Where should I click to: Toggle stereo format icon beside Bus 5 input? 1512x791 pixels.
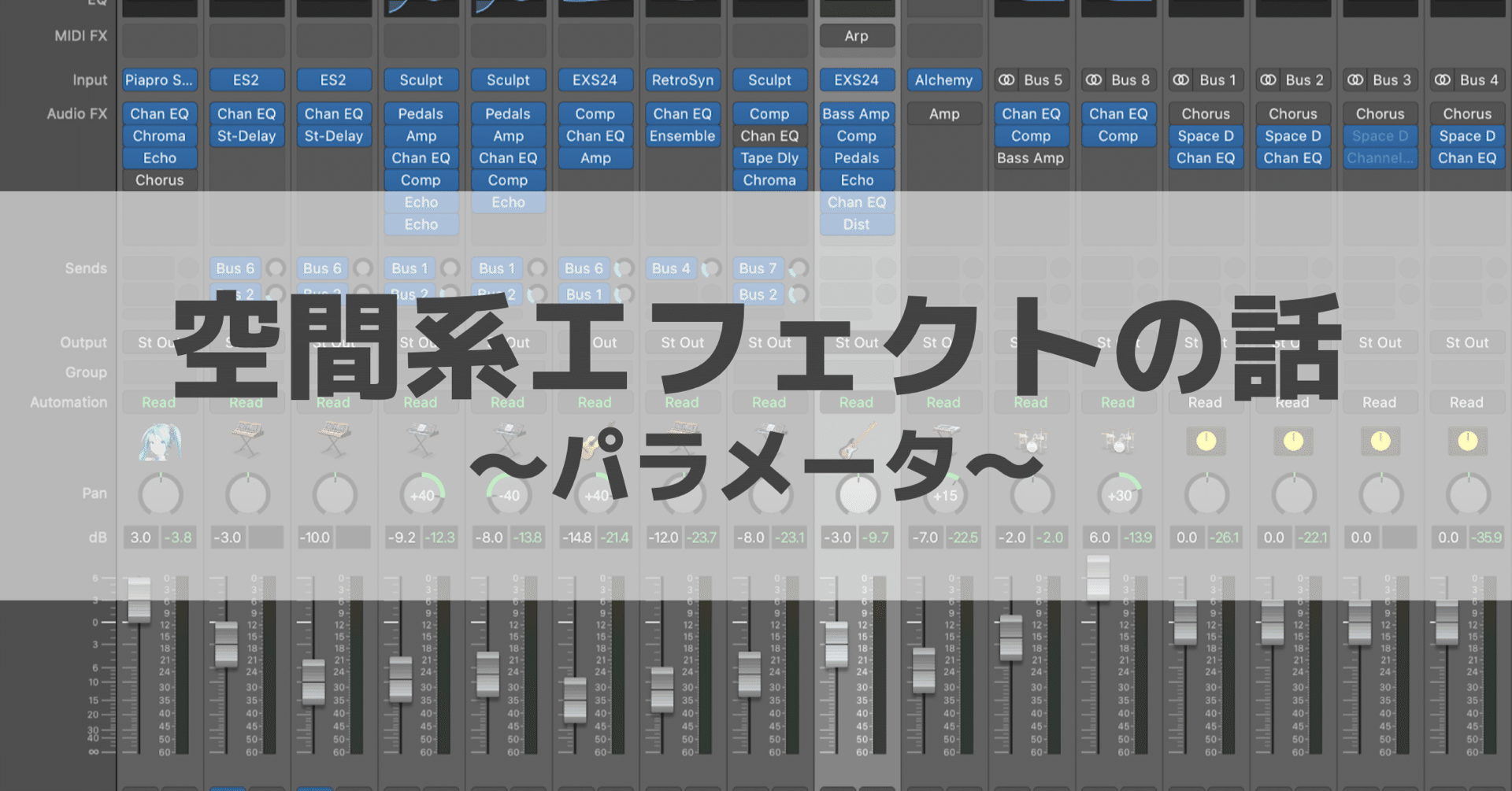click(1006, 79)
